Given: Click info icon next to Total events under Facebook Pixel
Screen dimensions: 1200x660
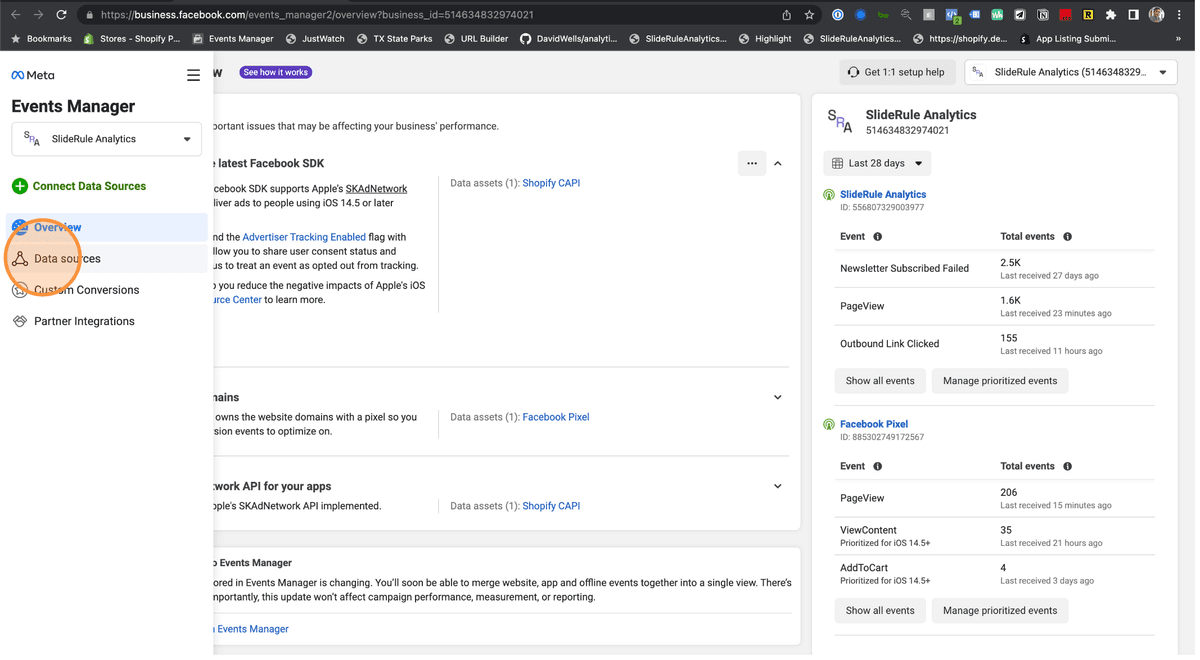Looking at the screenshot, I should [1068, 466].
